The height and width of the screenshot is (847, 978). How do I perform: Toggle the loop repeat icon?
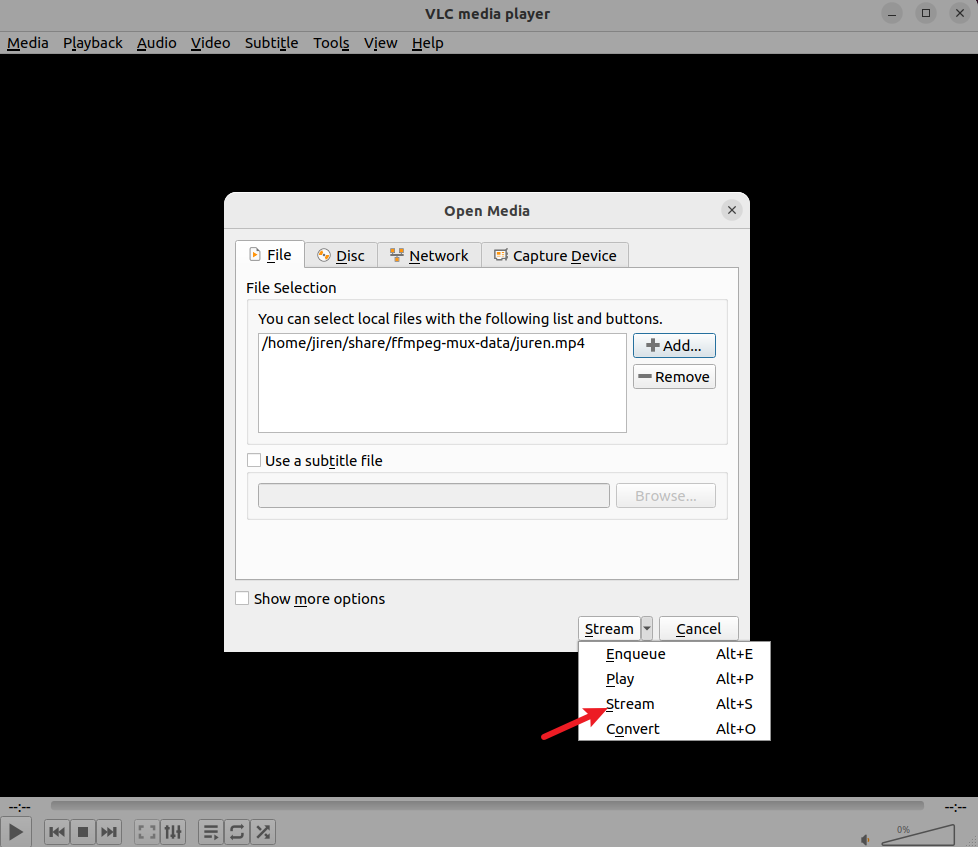click(237, 831)
